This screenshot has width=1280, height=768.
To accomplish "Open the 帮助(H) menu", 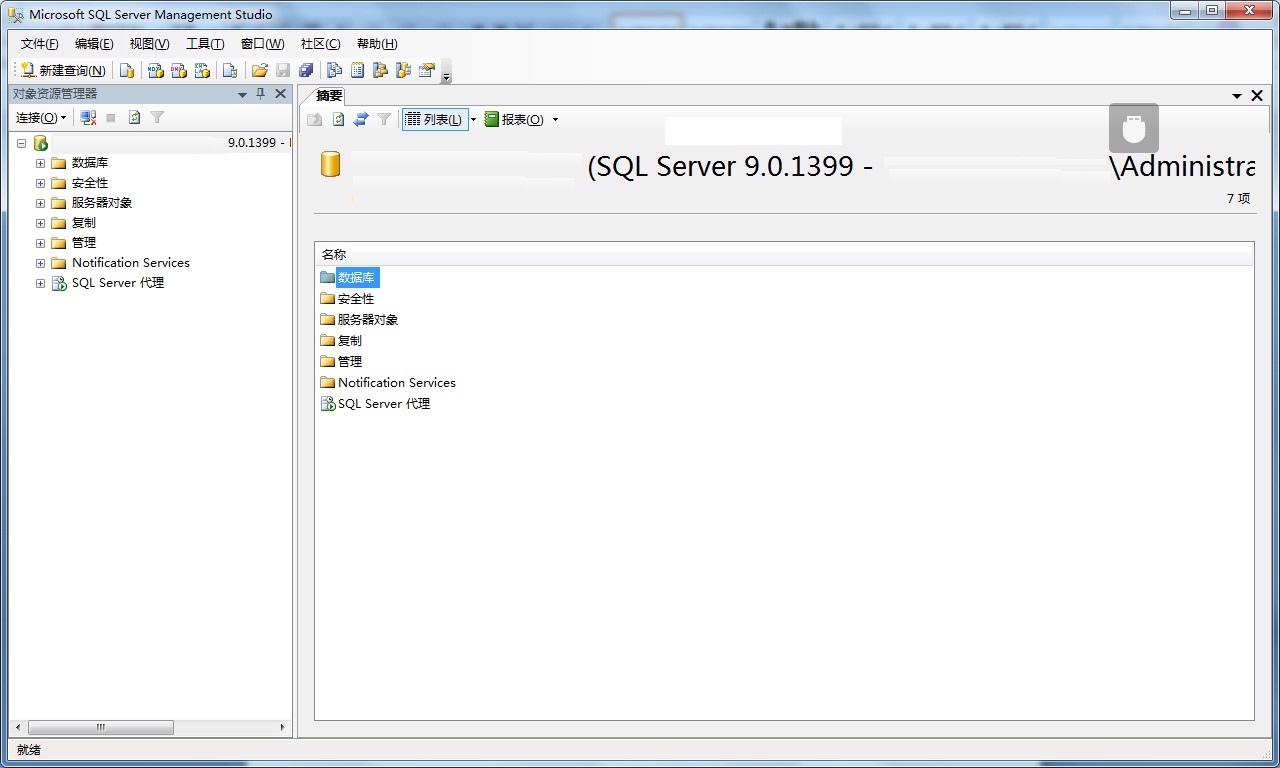I will click(x=377, y=44).
